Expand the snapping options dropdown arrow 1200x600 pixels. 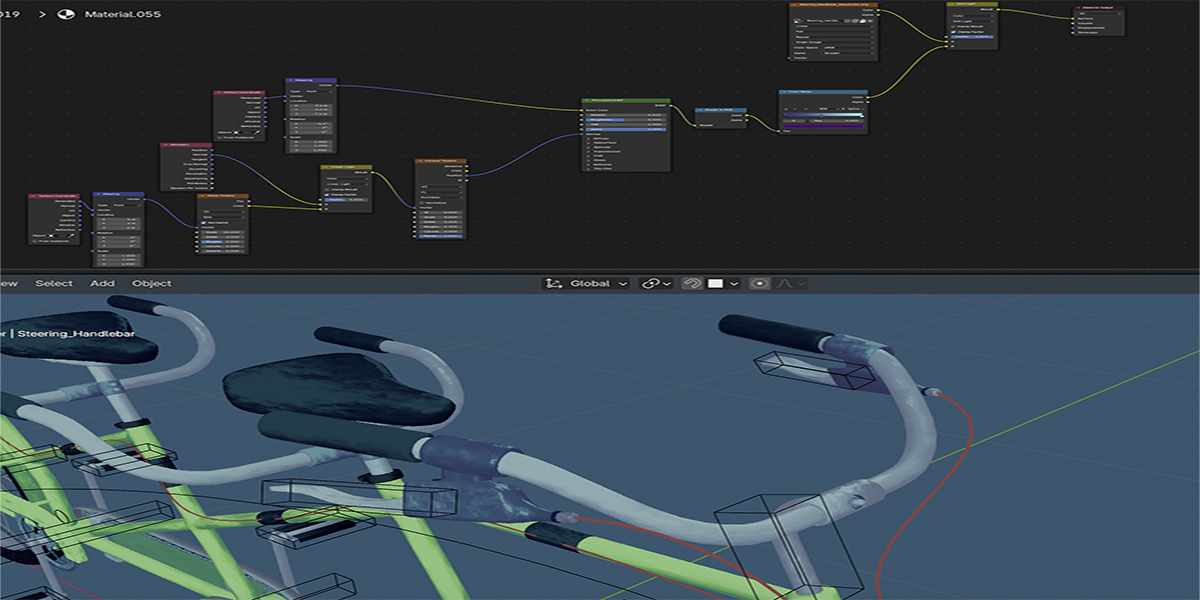click(734, 283)
